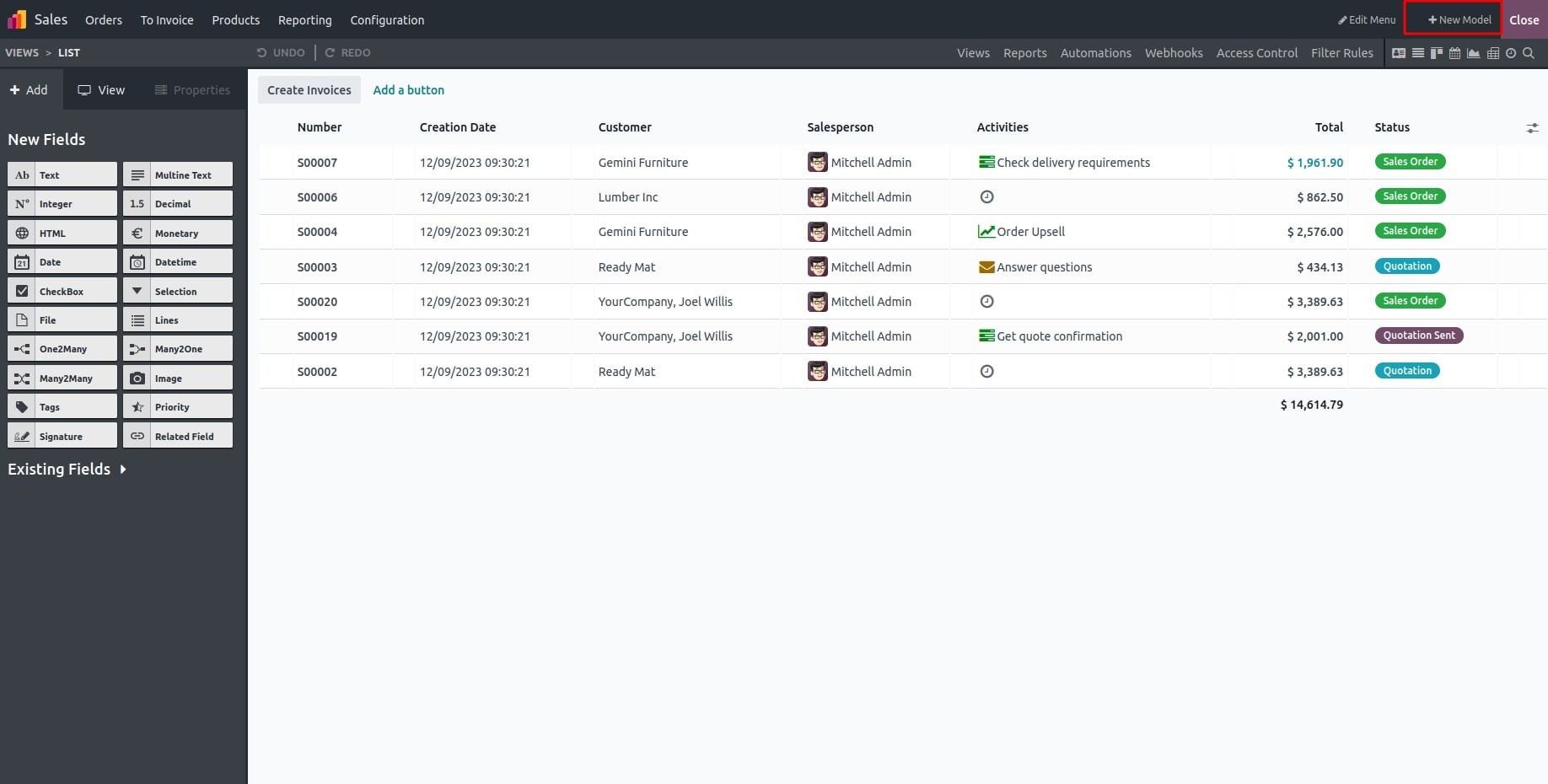Click the clock activity icon for S00002
The image size is (1548, 784).
pos(986,371)
